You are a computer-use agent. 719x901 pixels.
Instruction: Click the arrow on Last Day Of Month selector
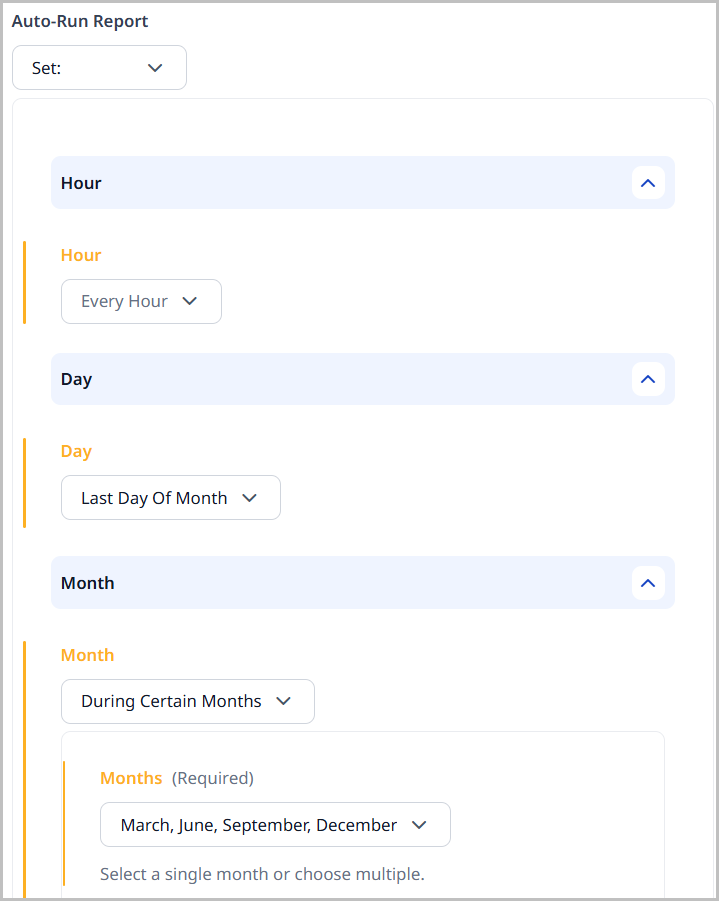click(250, 497)
